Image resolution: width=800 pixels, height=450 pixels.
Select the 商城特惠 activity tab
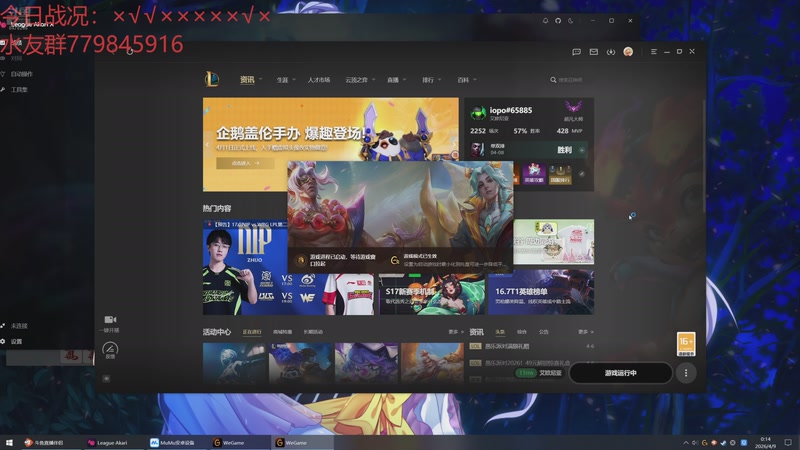coord(283,332)
